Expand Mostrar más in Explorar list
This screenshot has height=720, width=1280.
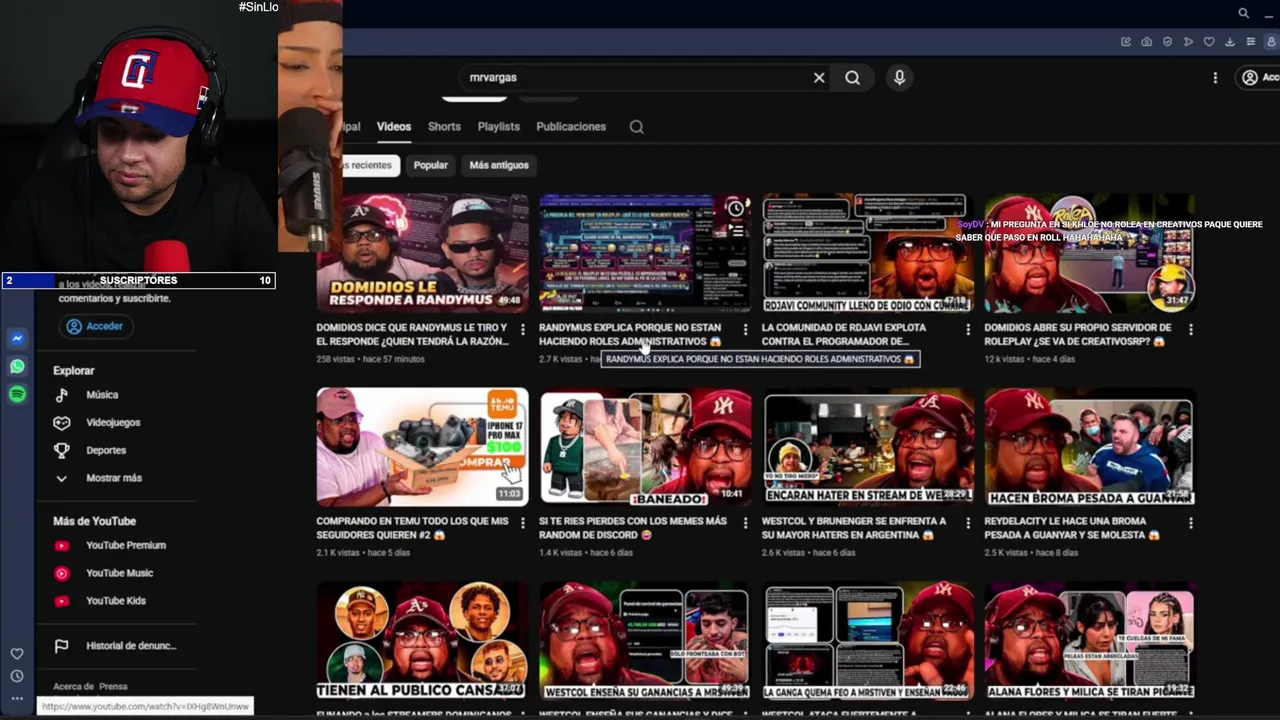(x=114, y=478)
